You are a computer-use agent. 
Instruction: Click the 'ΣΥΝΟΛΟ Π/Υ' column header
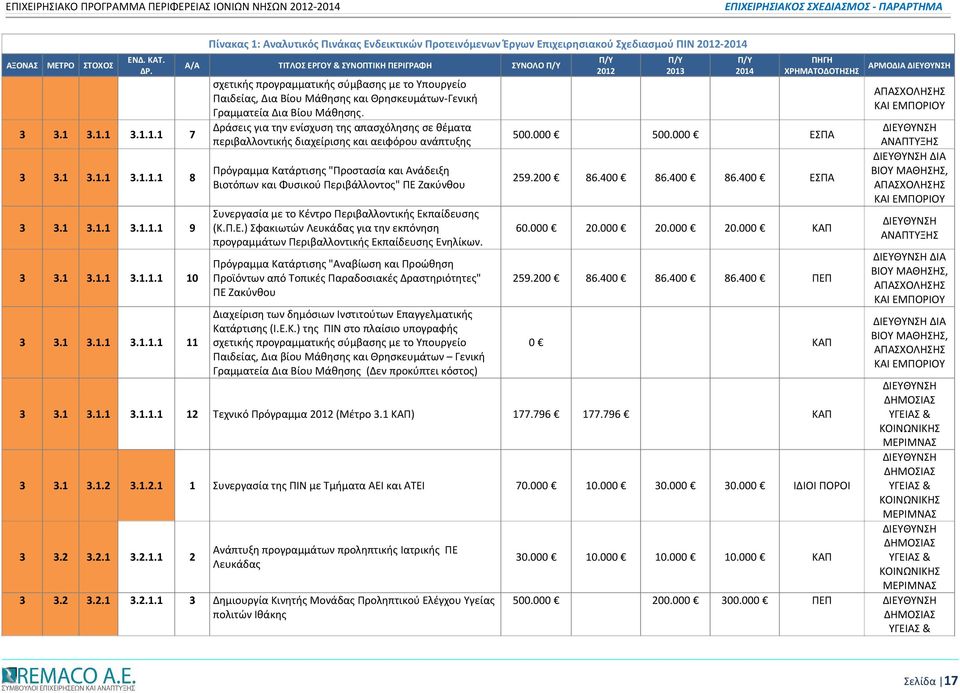point(536,66)
